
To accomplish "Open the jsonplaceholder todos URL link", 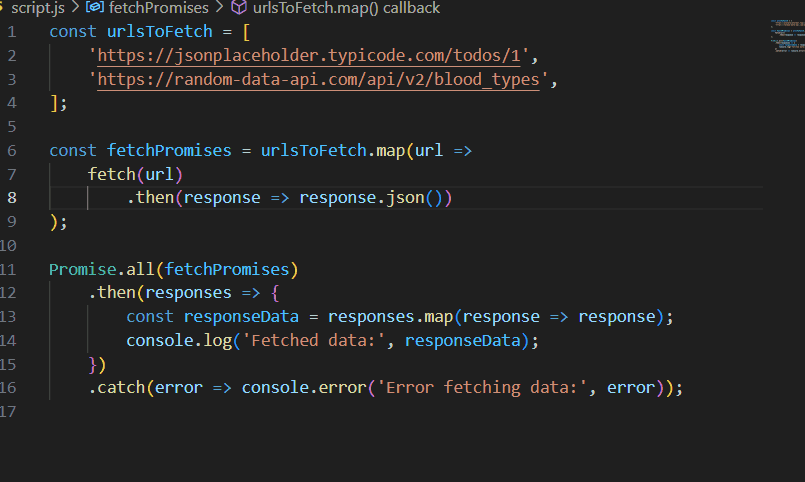I will click(311, 55).
